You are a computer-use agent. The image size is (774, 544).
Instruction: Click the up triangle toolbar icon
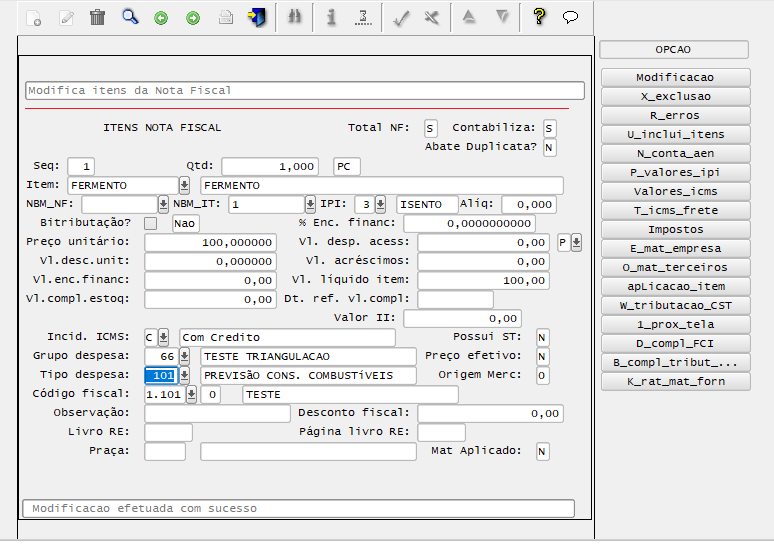tap(469, 17)
